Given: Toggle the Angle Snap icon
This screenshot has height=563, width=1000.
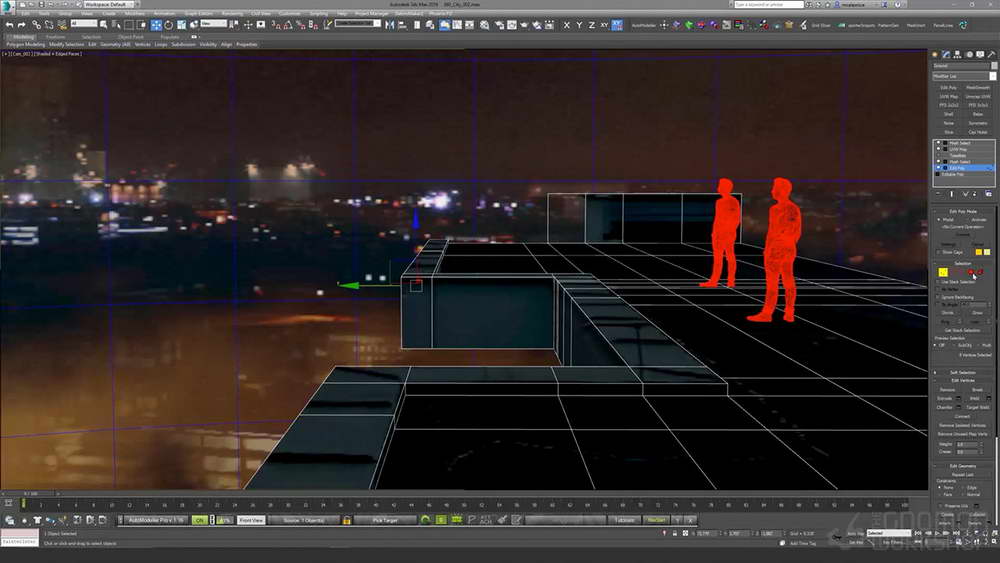Looking at the screenshot, I should pyautogui.click(x=288, y=25).
